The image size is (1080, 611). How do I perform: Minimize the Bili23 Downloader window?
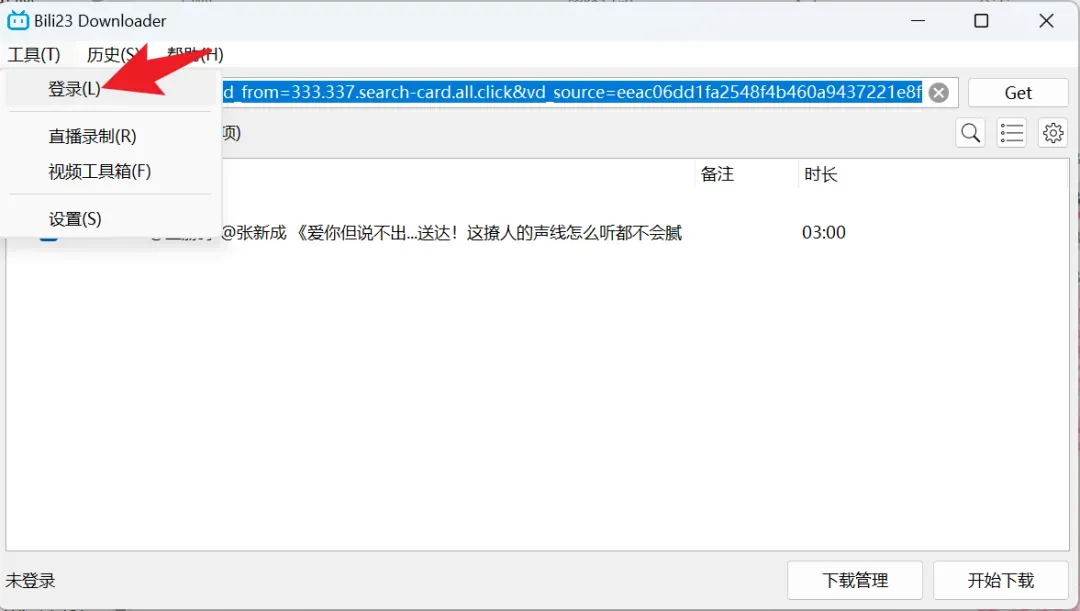click(x=918, y=21)
